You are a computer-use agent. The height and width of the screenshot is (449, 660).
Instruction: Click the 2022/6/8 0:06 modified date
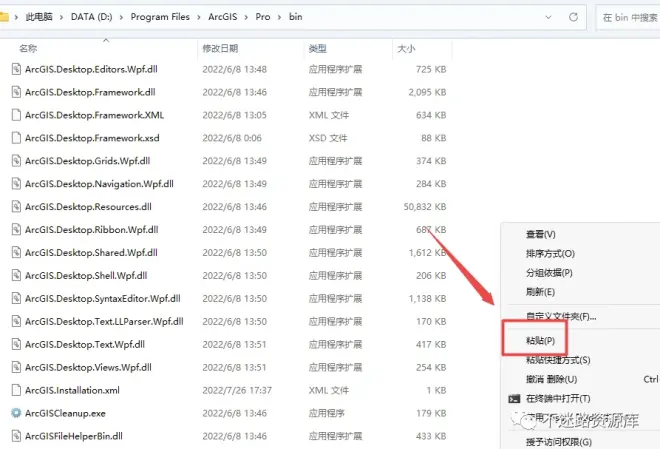tap(232, 138)
